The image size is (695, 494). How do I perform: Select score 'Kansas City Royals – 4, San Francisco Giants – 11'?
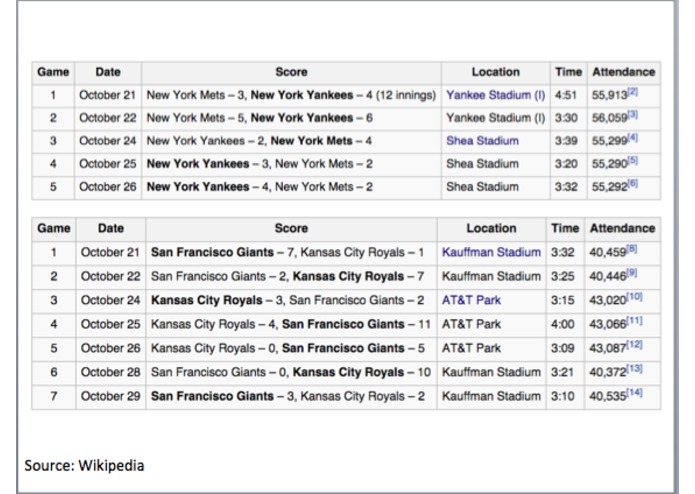[x=291, y=324]
